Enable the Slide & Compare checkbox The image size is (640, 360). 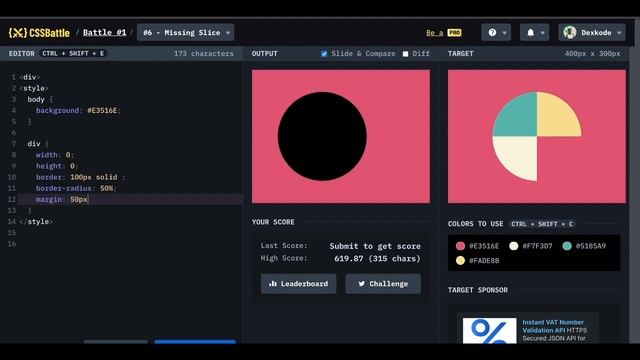324,54
